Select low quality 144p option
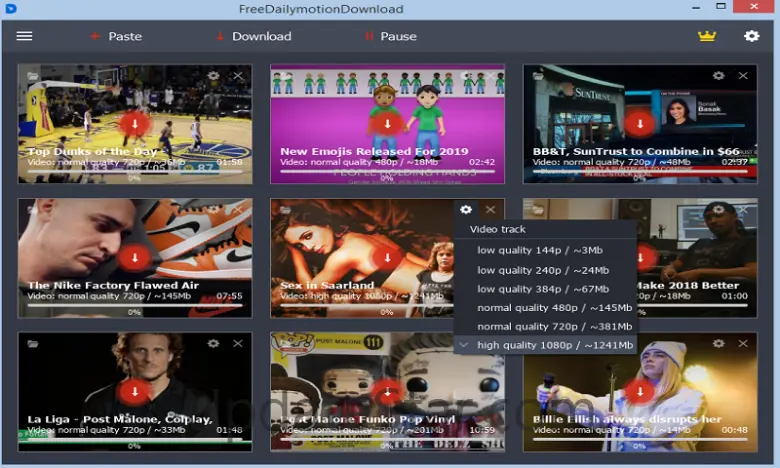This screenshot has width=780, height=468. [539, 250]
